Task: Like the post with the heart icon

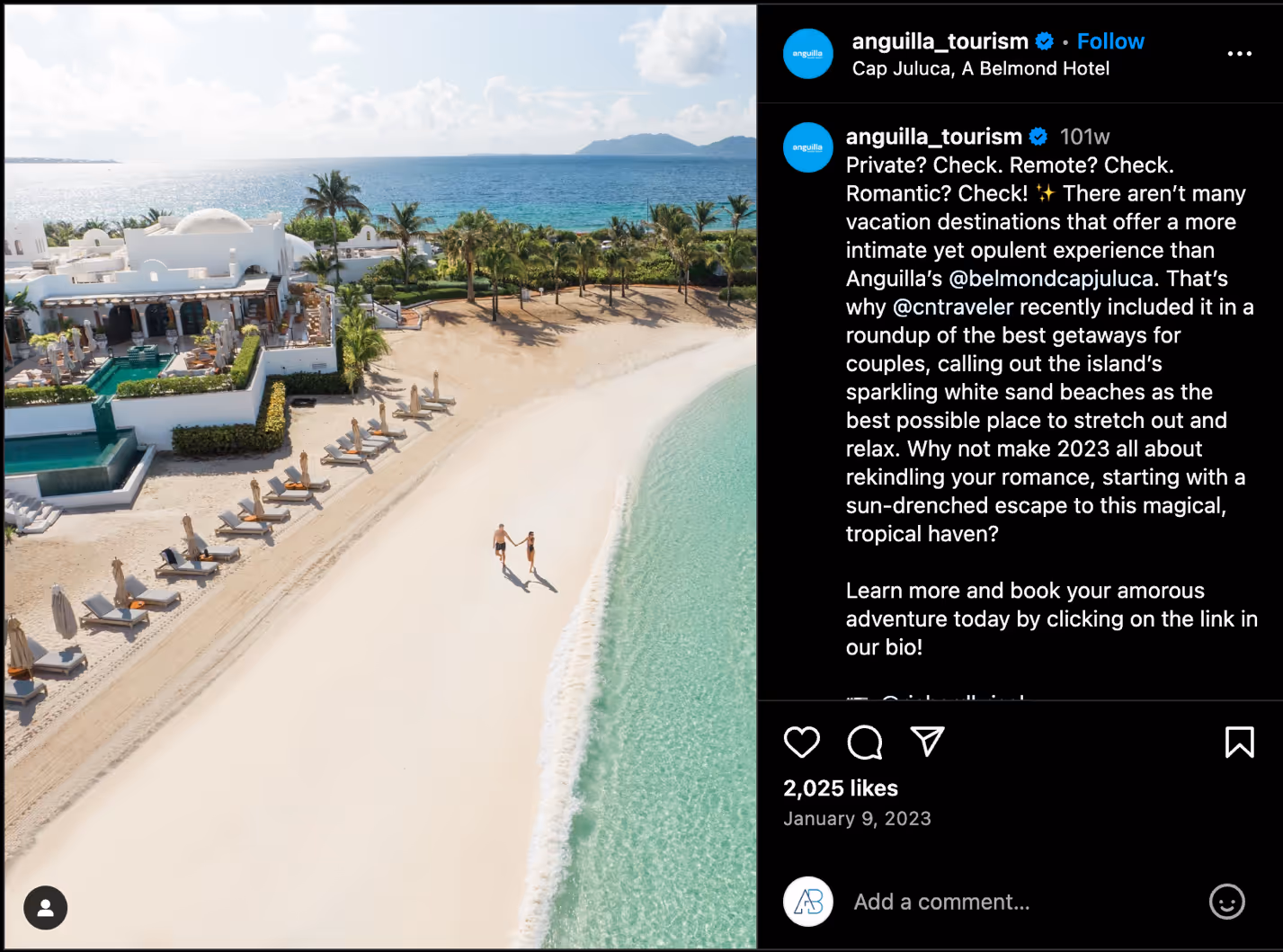Action: [x=801, y=743]
